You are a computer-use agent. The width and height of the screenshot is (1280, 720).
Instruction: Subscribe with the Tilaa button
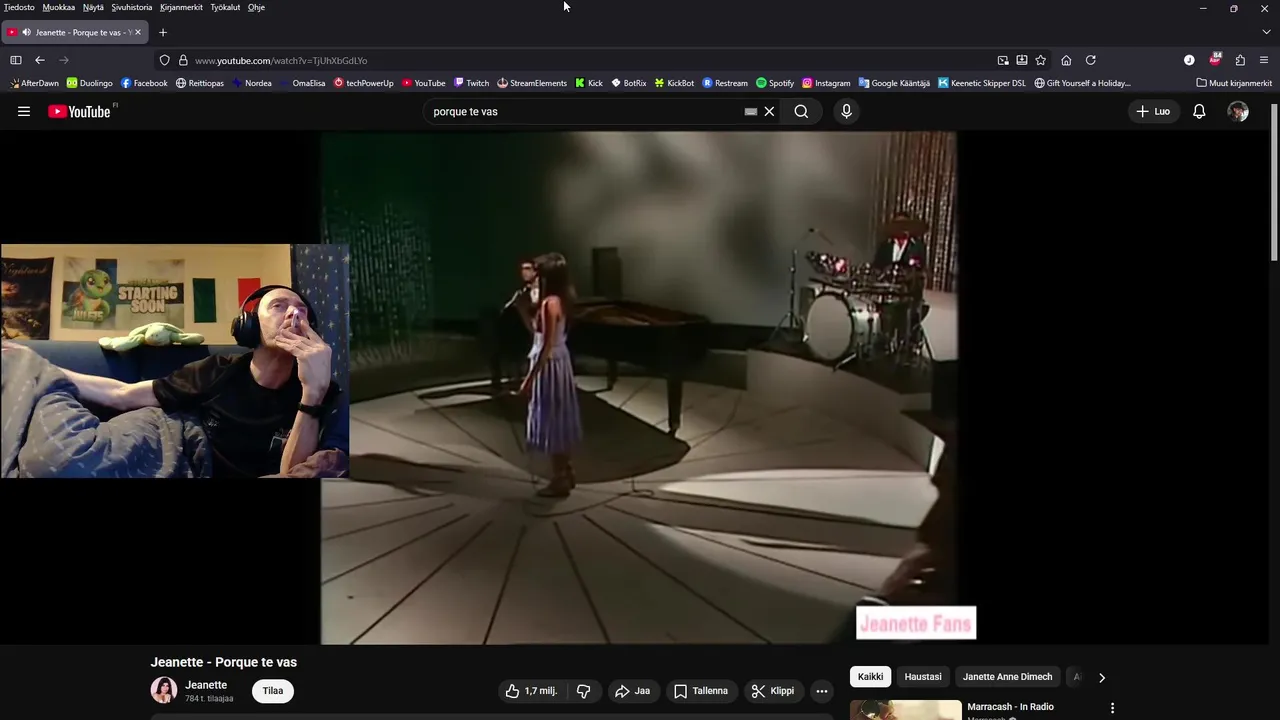click(x=273, y=691)
